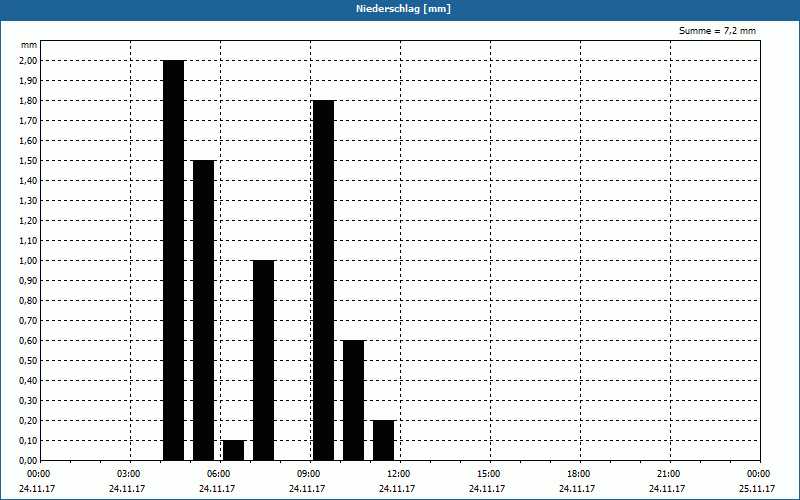Click the '1,80' y-axis label

point(28,101)
